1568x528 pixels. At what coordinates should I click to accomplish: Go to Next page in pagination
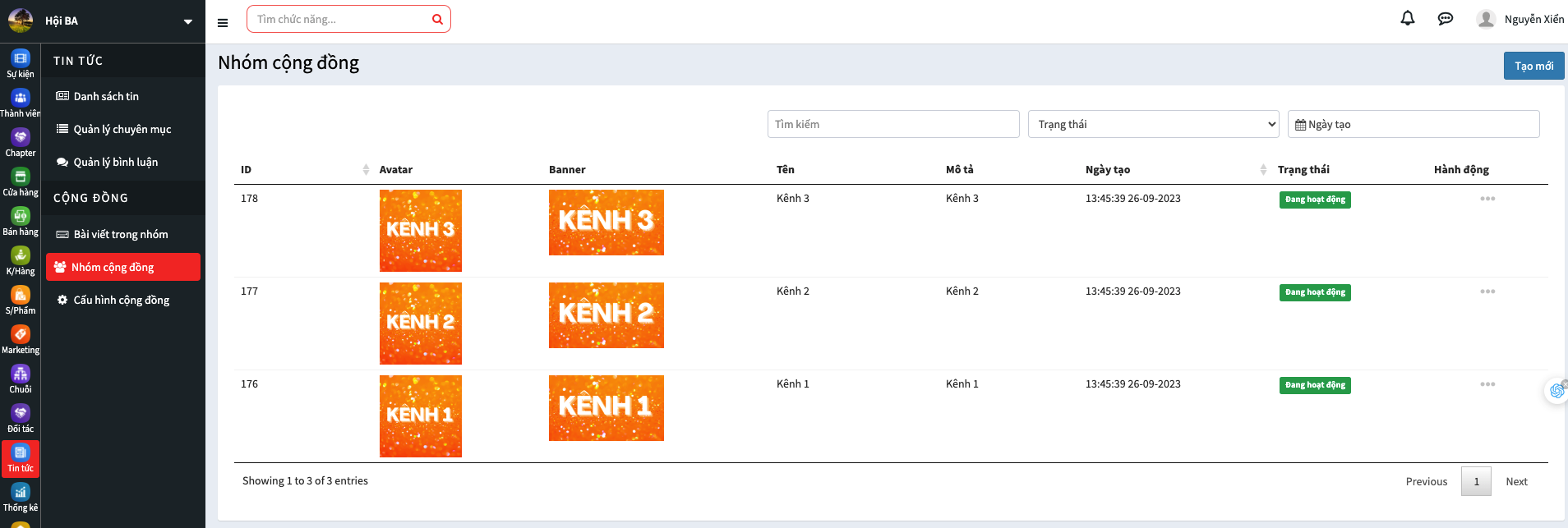1516,481
